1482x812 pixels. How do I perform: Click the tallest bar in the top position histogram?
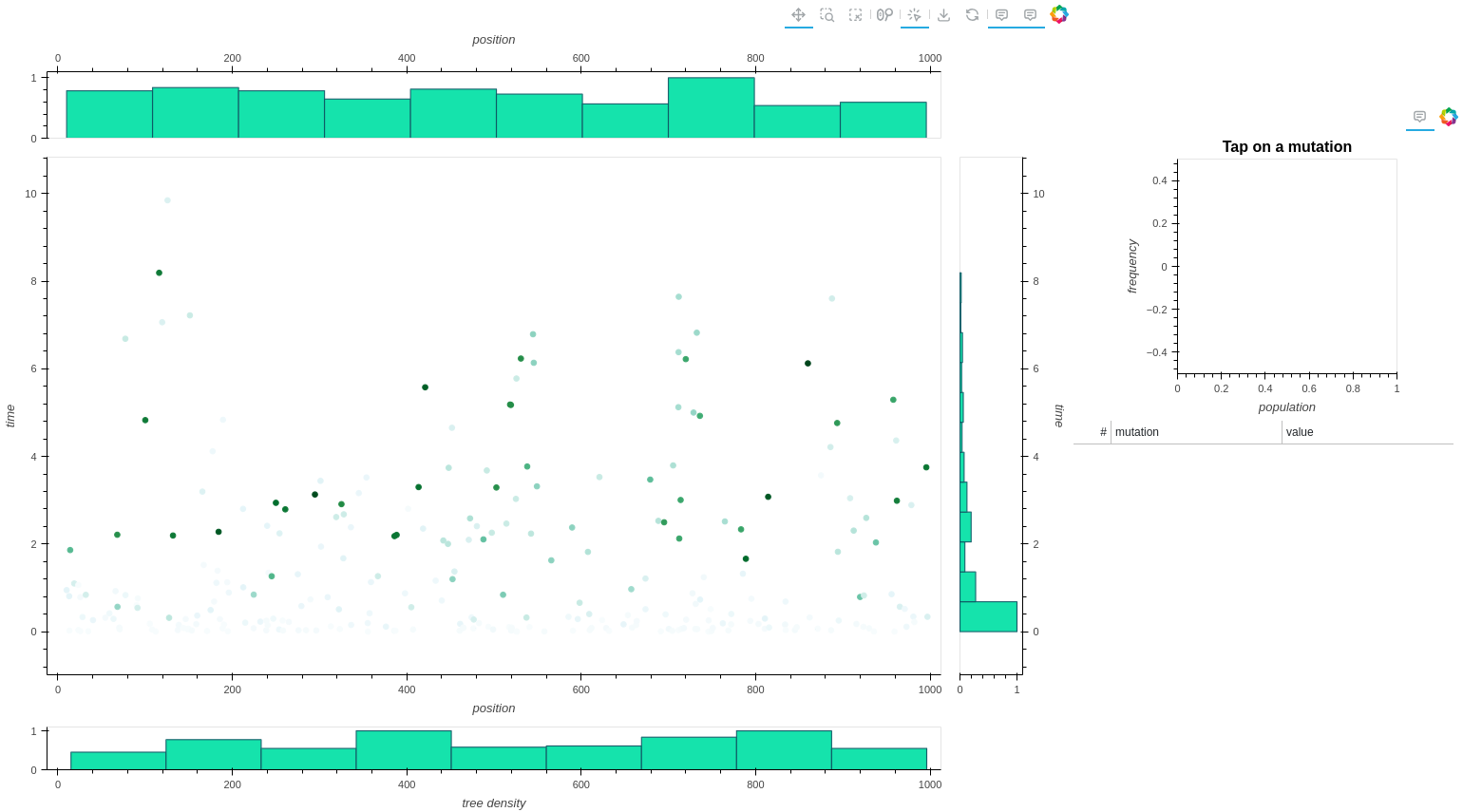tap(712, 107)
